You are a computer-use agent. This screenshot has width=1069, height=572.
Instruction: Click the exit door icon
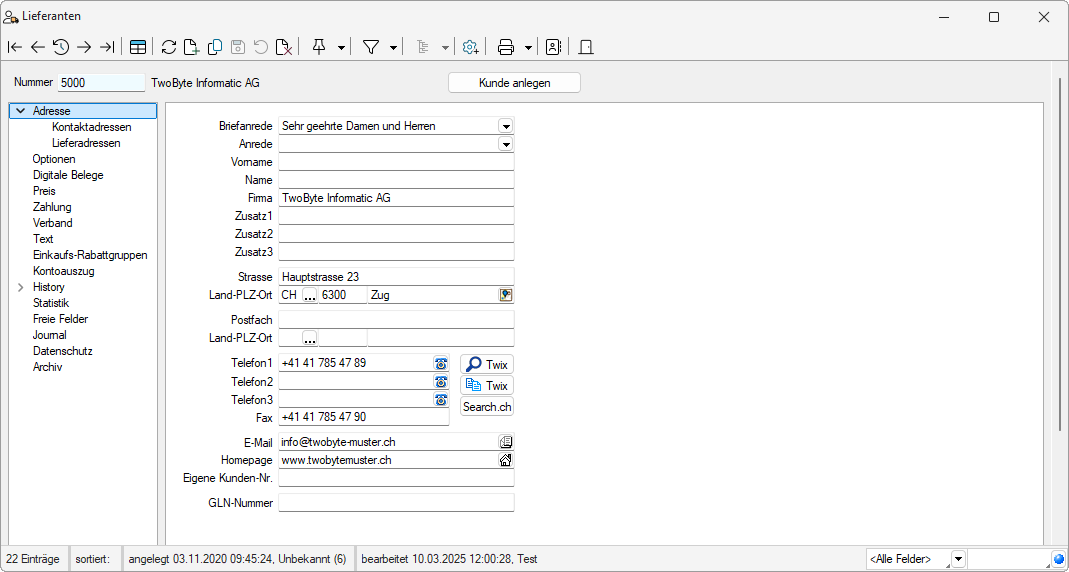pos(586,47)
